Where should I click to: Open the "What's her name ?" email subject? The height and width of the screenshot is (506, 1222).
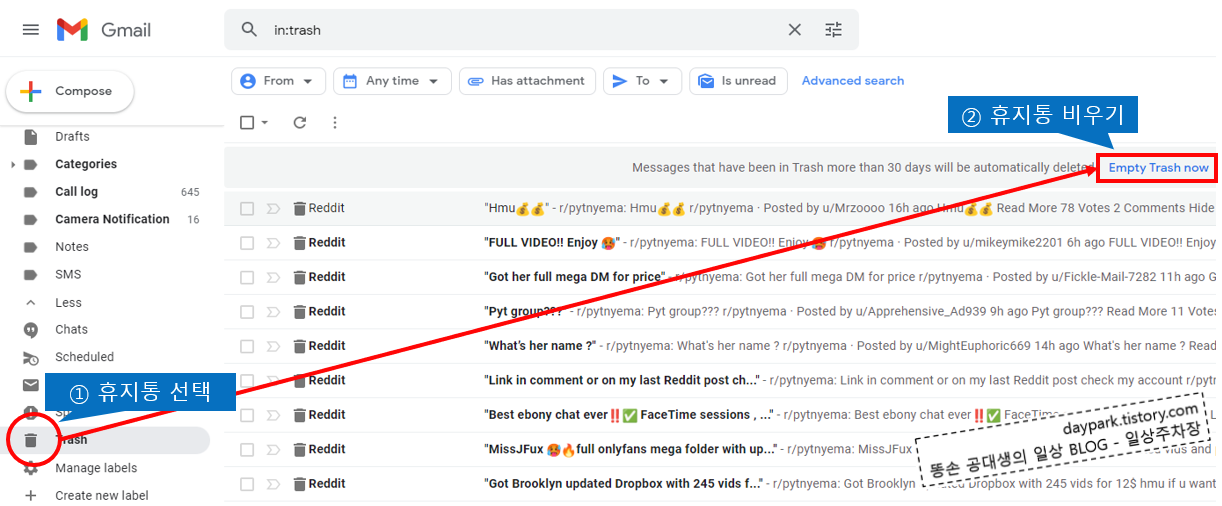coord(540,346)
